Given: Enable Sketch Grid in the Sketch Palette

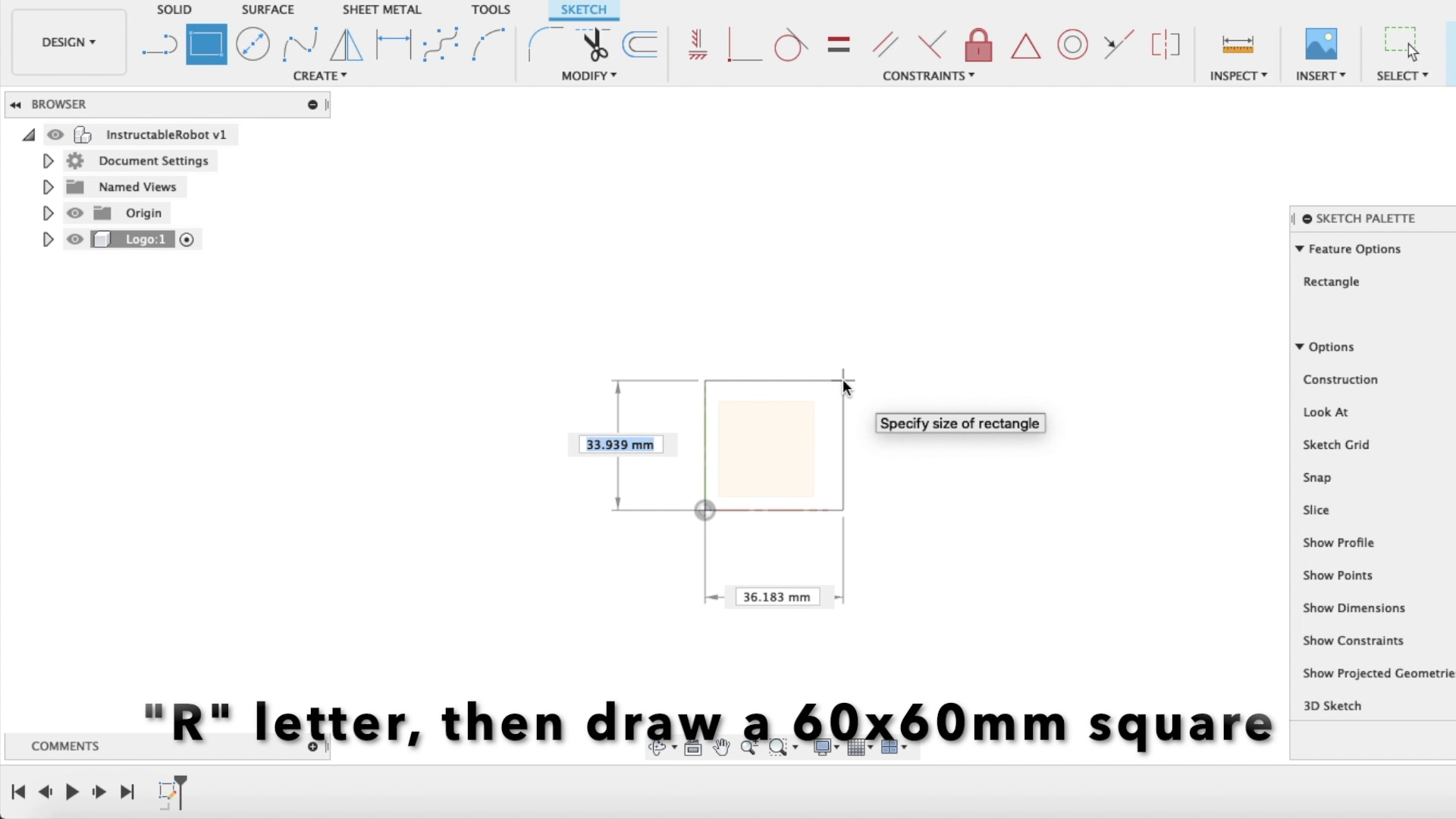Looking at the screenshot, I should pyautogui.click(x=1336, y=444).
